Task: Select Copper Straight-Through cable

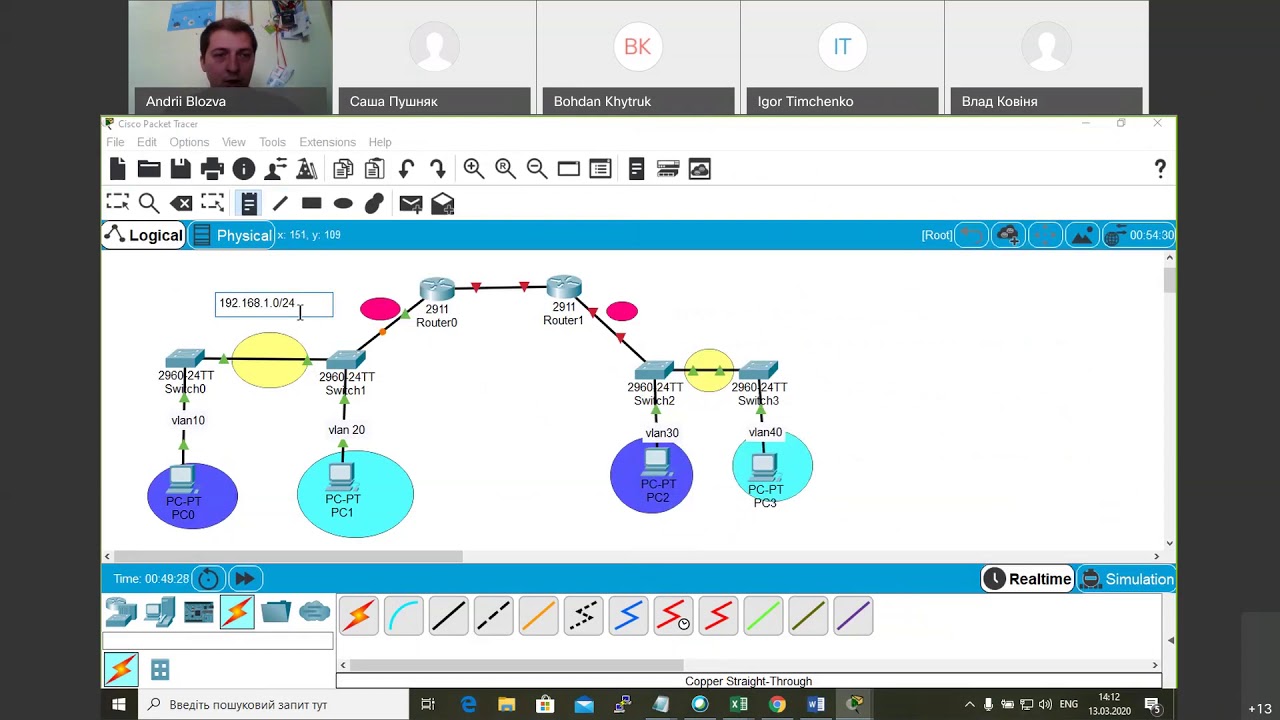Action: pos(449,616)
